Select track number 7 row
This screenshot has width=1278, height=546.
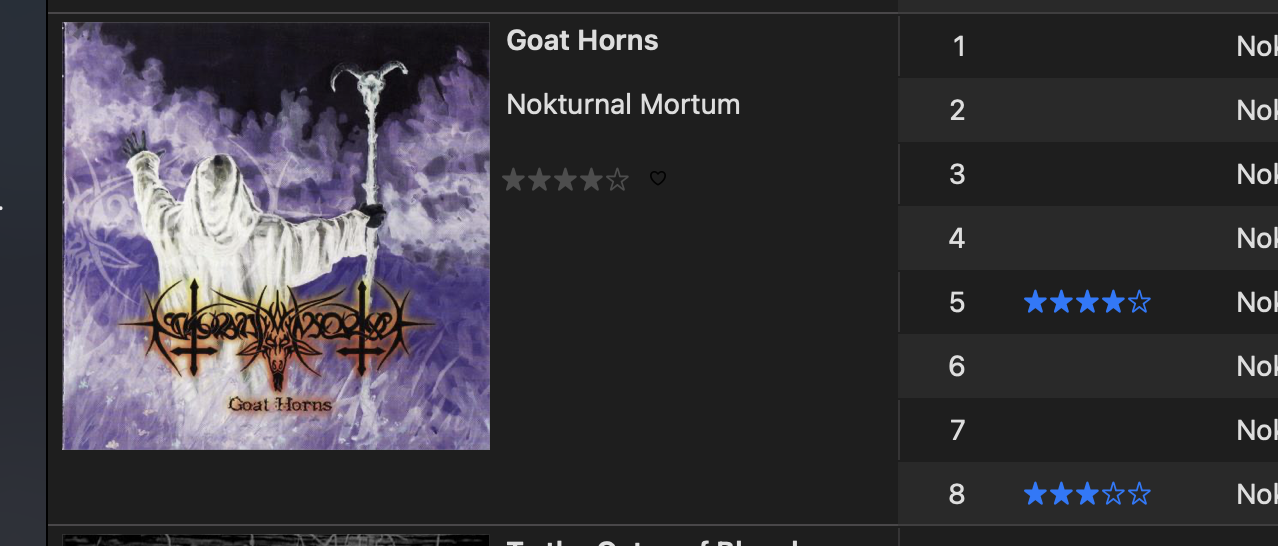click(1088, 430)
